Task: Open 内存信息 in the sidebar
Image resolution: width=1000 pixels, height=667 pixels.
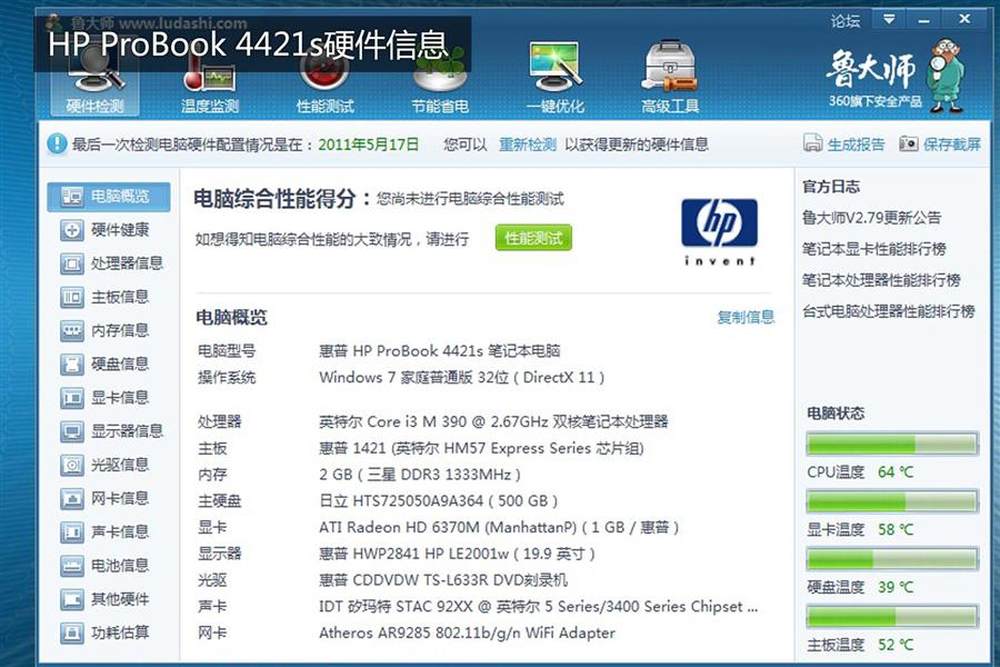Action: tap(105, 330)
